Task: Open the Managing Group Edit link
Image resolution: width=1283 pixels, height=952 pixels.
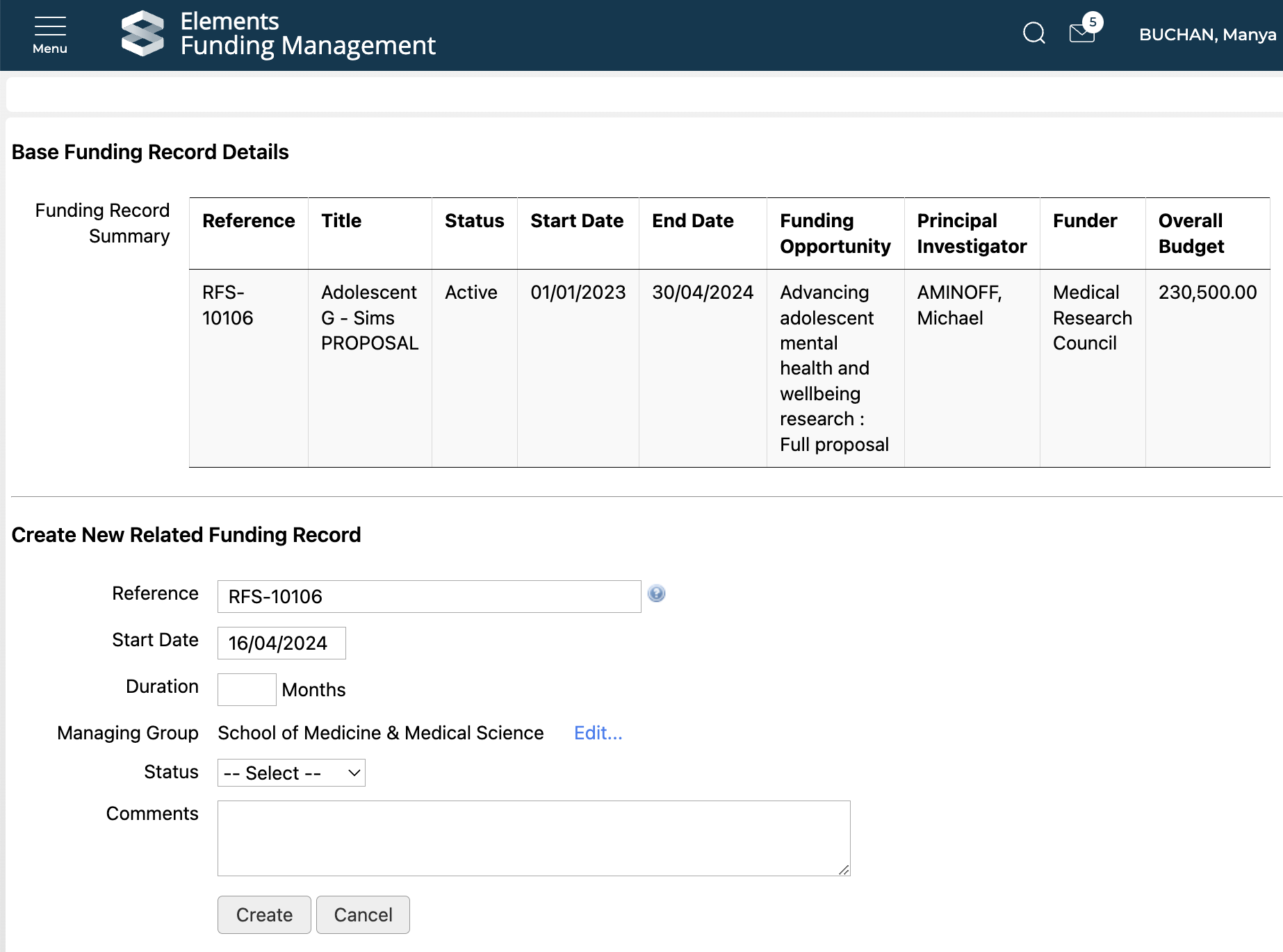Action: coord(598,733)
